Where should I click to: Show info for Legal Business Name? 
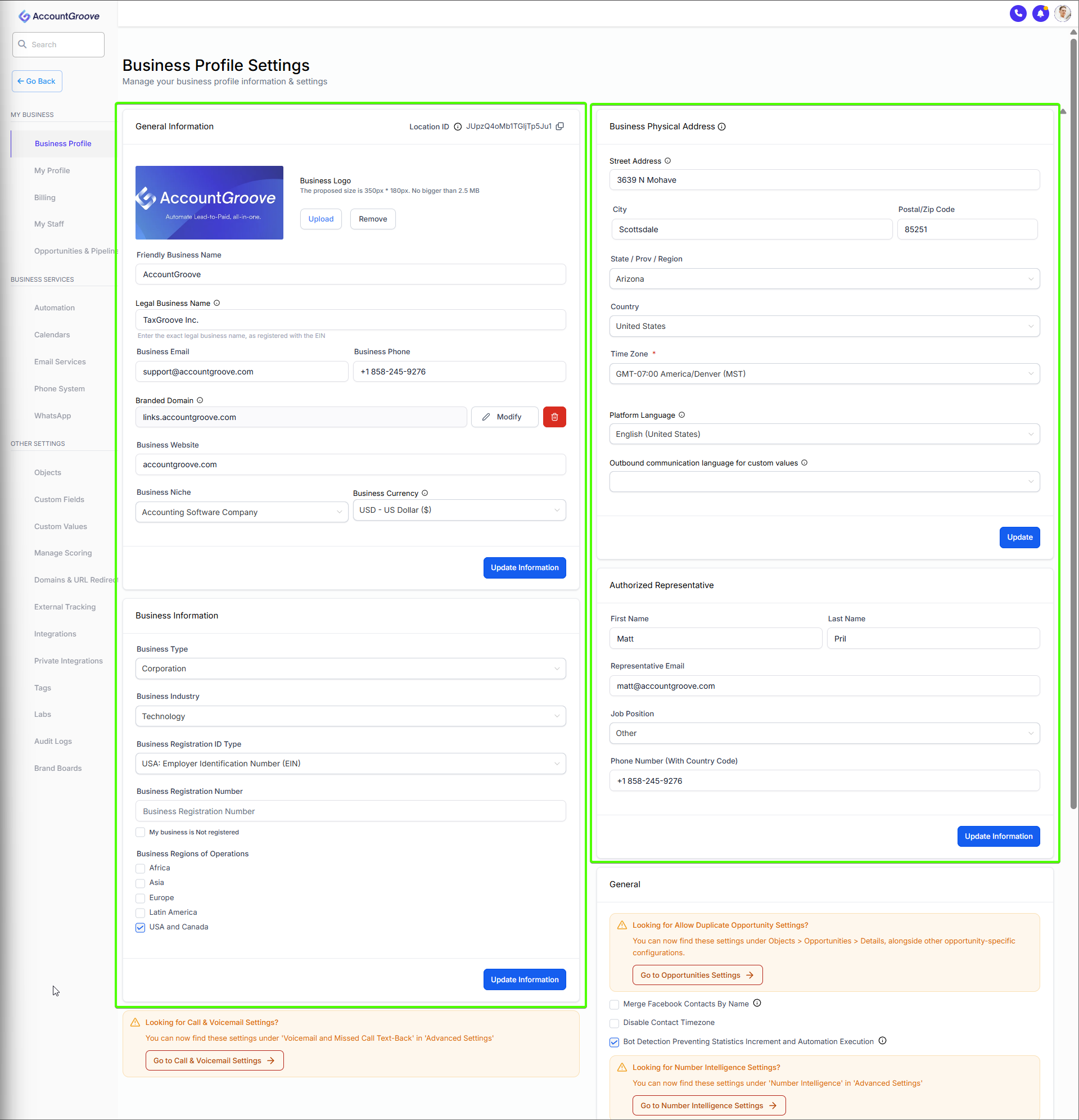pyautogui.click(x=216, y=304)
